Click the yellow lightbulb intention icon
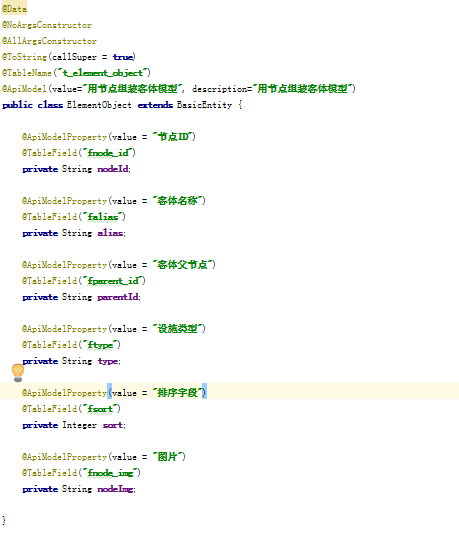The image size is (459, 545). pyautogui.click(x=18, y=373)
